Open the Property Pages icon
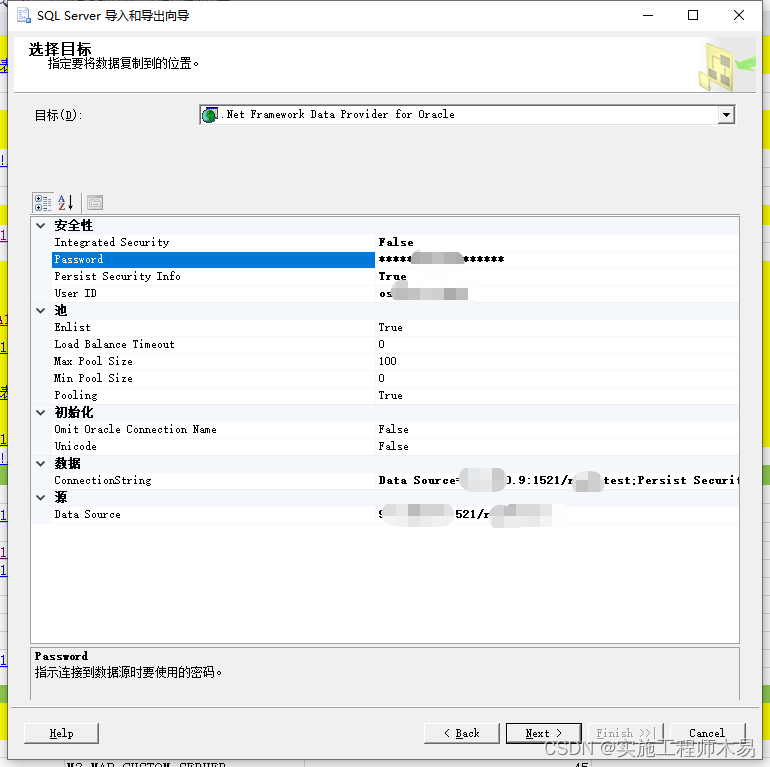770x767 pixels. click(x=95, y=202)
